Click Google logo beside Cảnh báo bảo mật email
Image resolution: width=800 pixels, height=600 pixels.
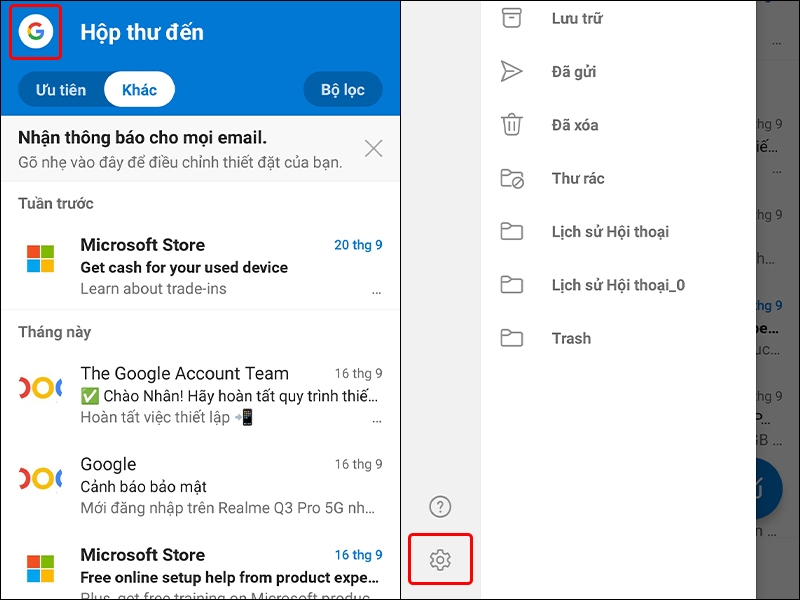(40, 479)
